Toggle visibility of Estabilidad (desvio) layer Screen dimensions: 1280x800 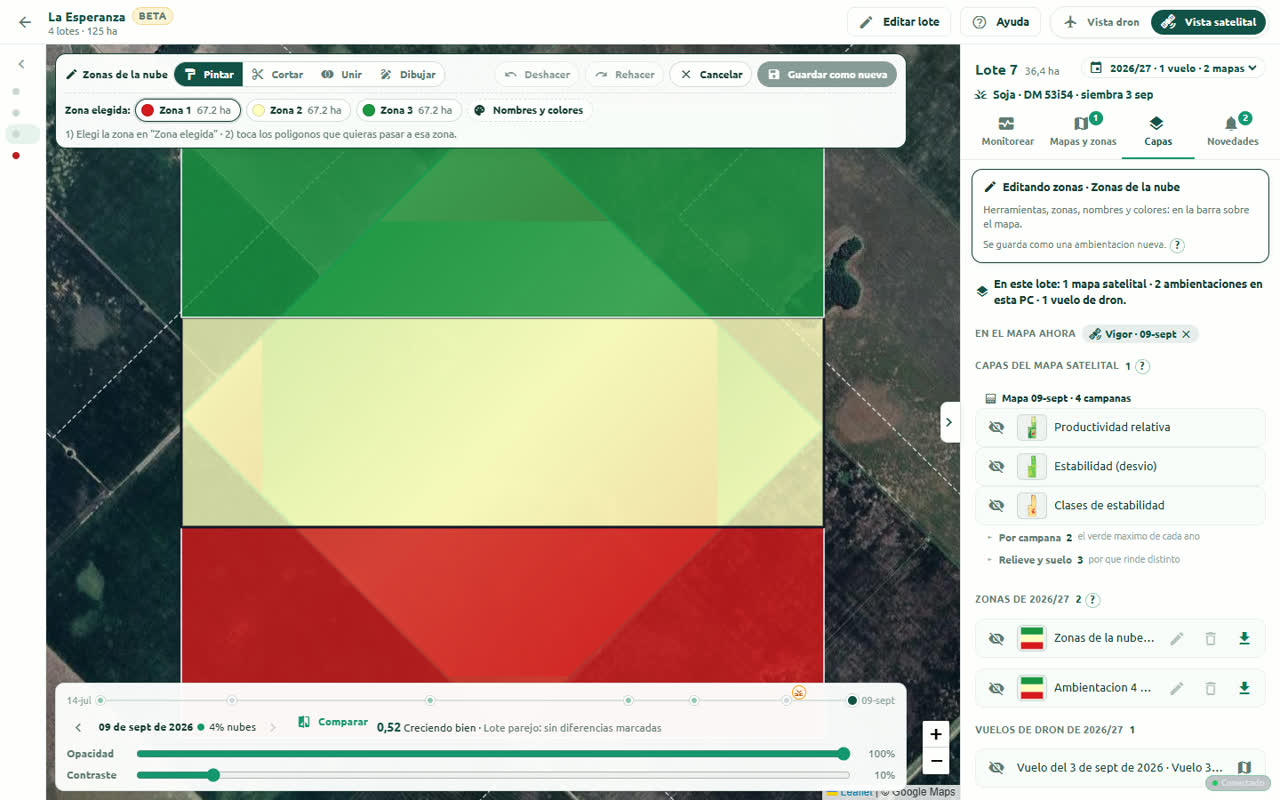pos(995,466)
